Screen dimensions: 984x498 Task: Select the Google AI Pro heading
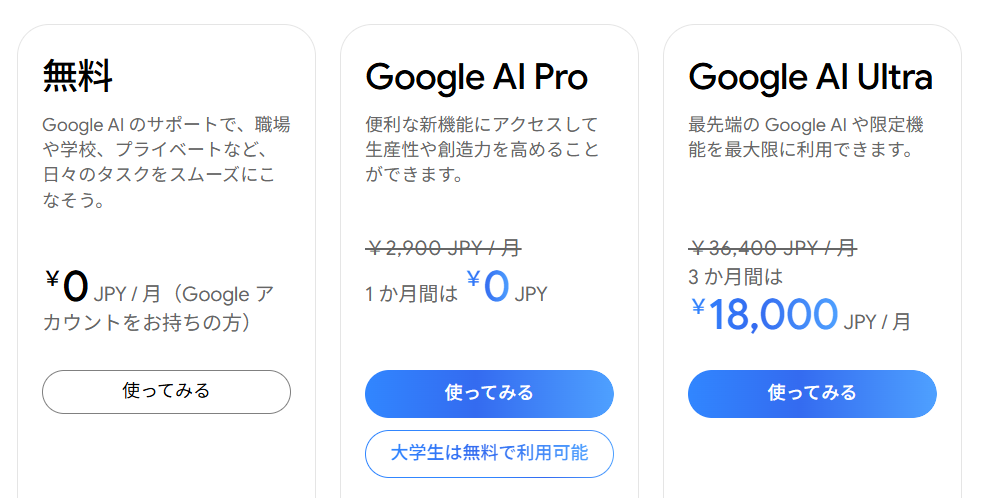pyautogui.click(x=477, y=77)
